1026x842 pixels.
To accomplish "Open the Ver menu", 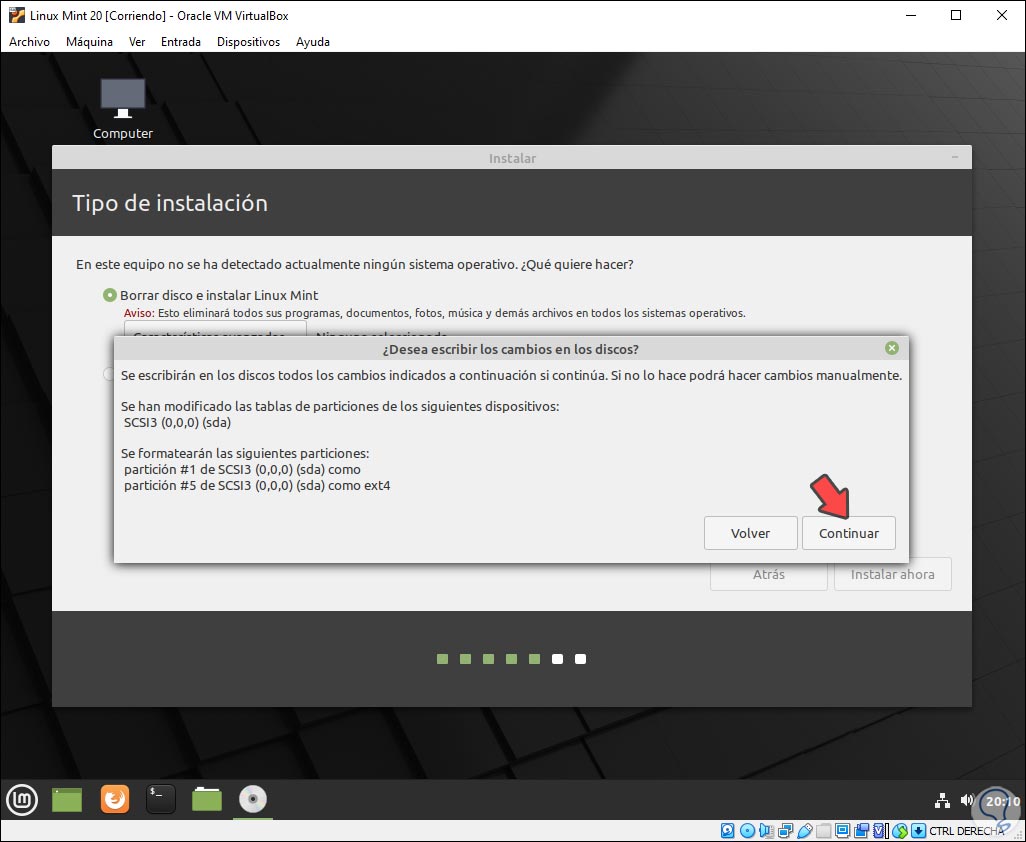I will tap(137, 42).
